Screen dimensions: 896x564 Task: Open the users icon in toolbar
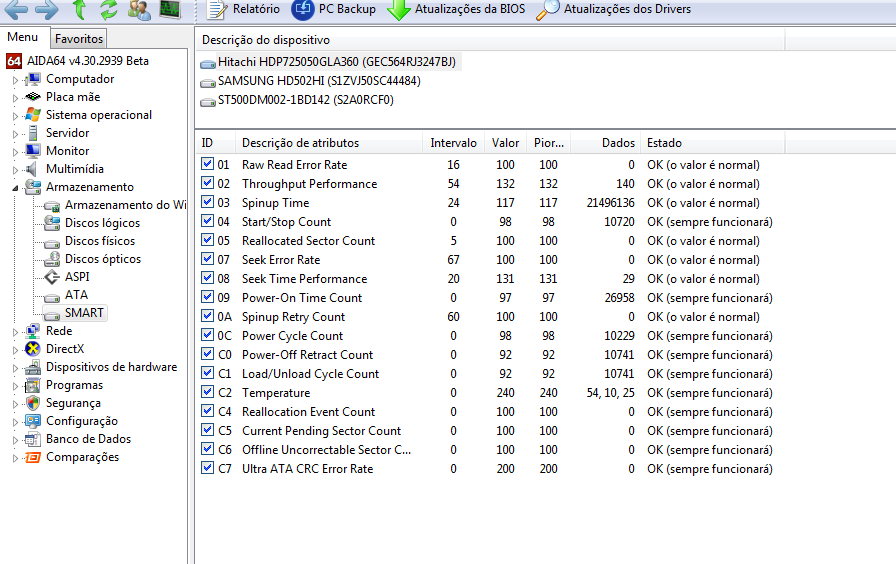139,9
